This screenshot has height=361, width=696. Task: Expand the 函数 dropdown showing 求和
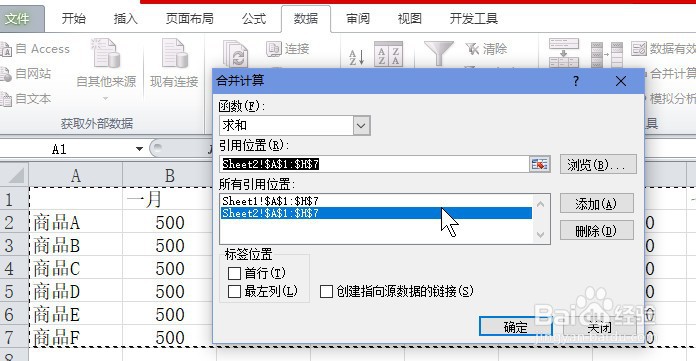(x=361, y=126)
